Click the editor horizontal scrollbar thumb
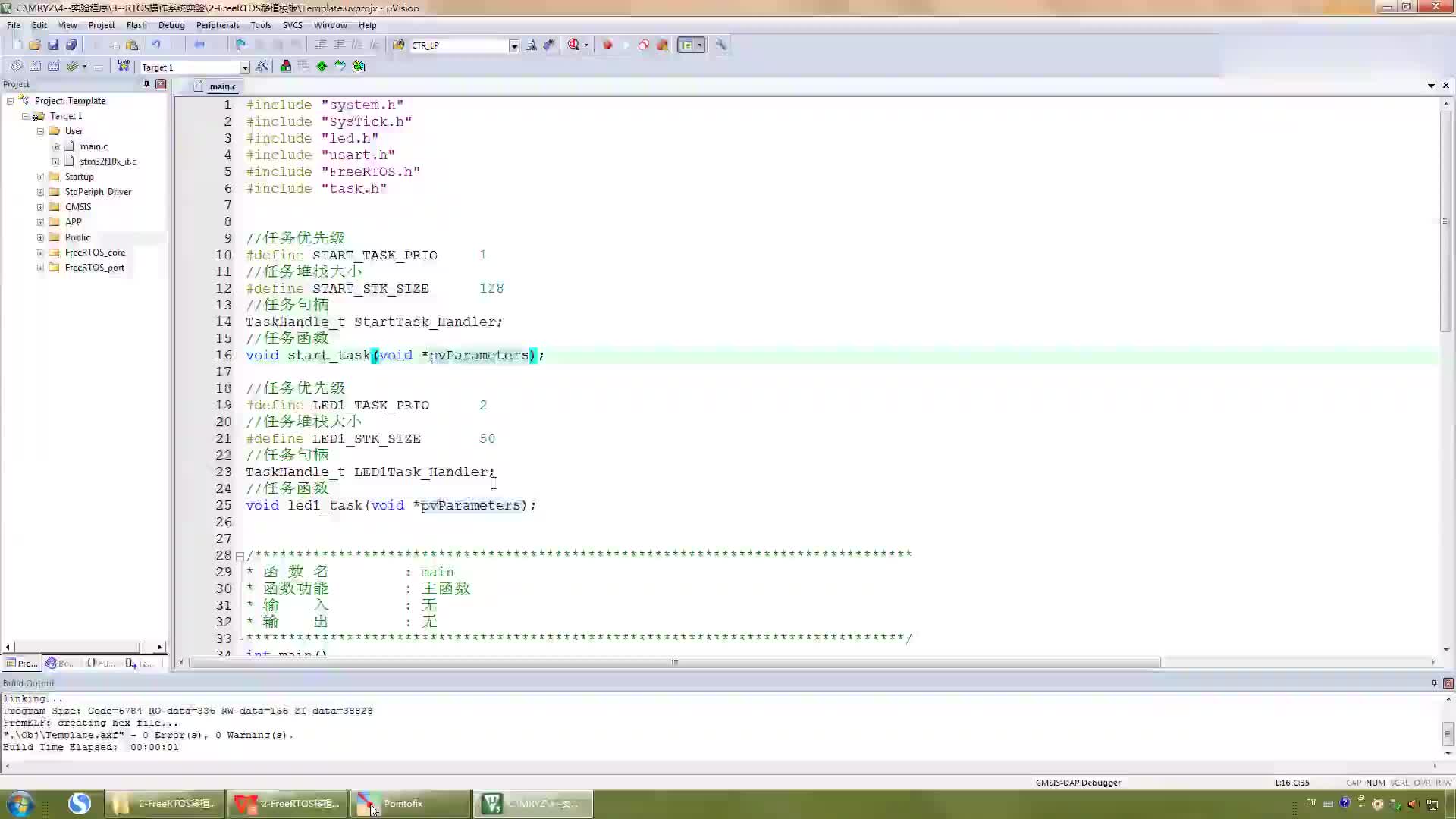 (x=674, y=663)
